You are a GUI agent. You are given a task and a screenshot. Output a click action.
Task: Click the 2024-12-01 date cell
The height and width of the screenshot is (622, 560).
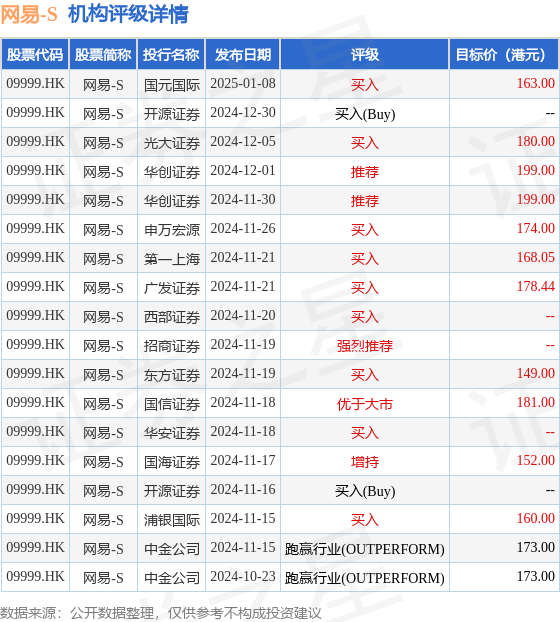pyautogui.click(x=243, y=171)
